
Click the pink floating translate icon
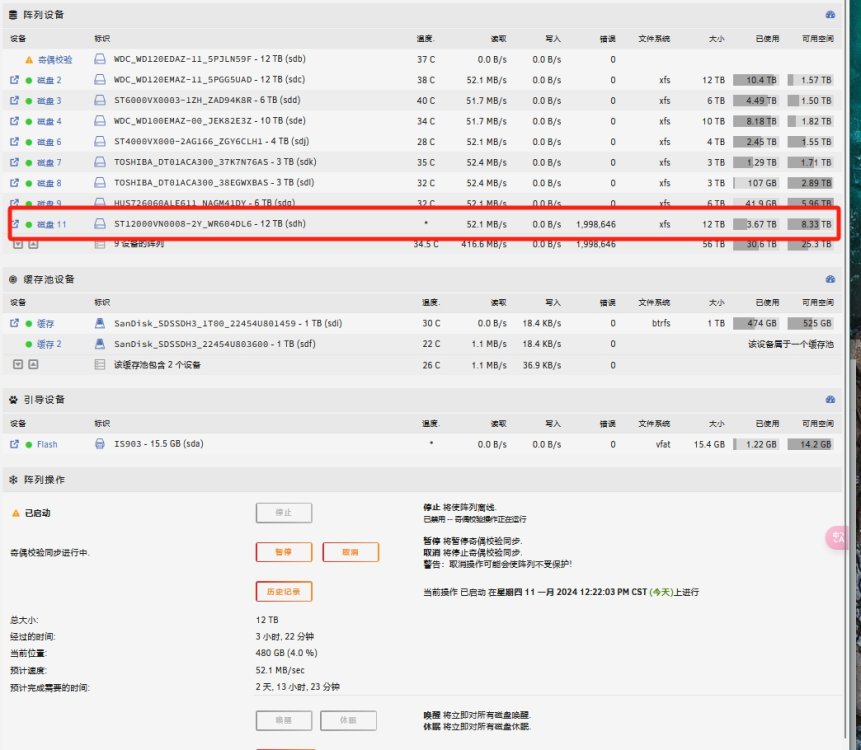(838, 538)
